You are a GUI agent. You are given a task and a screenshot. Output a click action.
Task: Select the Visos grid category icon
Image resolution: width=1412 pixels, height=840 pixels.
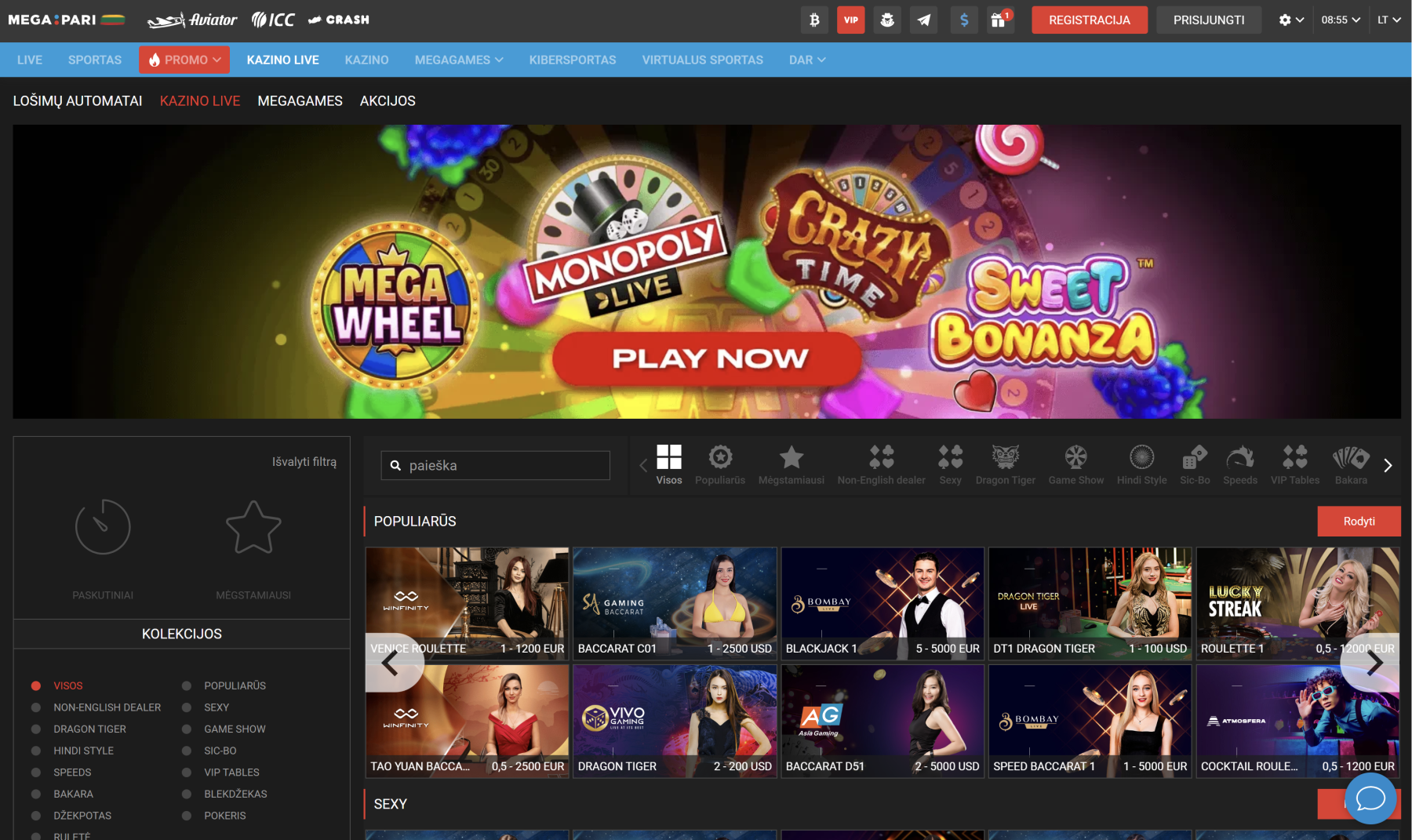point(669,465)
